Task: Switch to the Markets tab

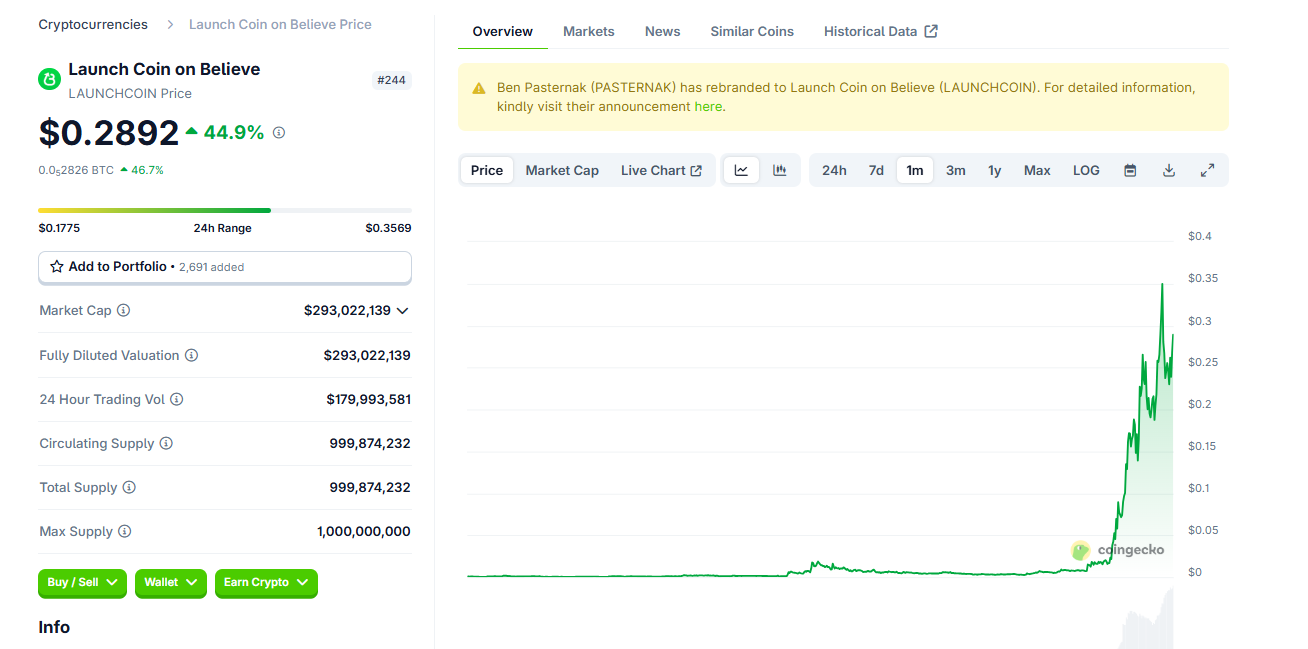Action: coord(589,31)
